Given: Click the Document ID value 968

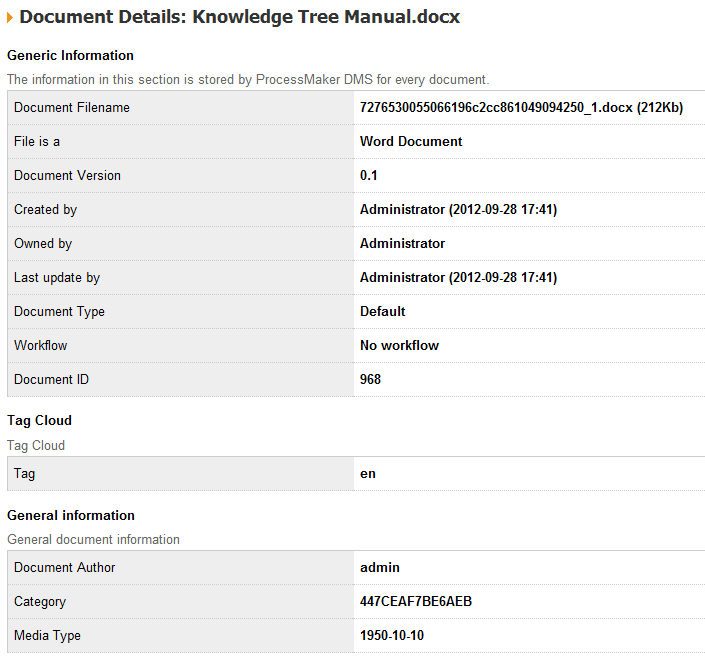Looking at the screenshot, I should coord(370,379).
